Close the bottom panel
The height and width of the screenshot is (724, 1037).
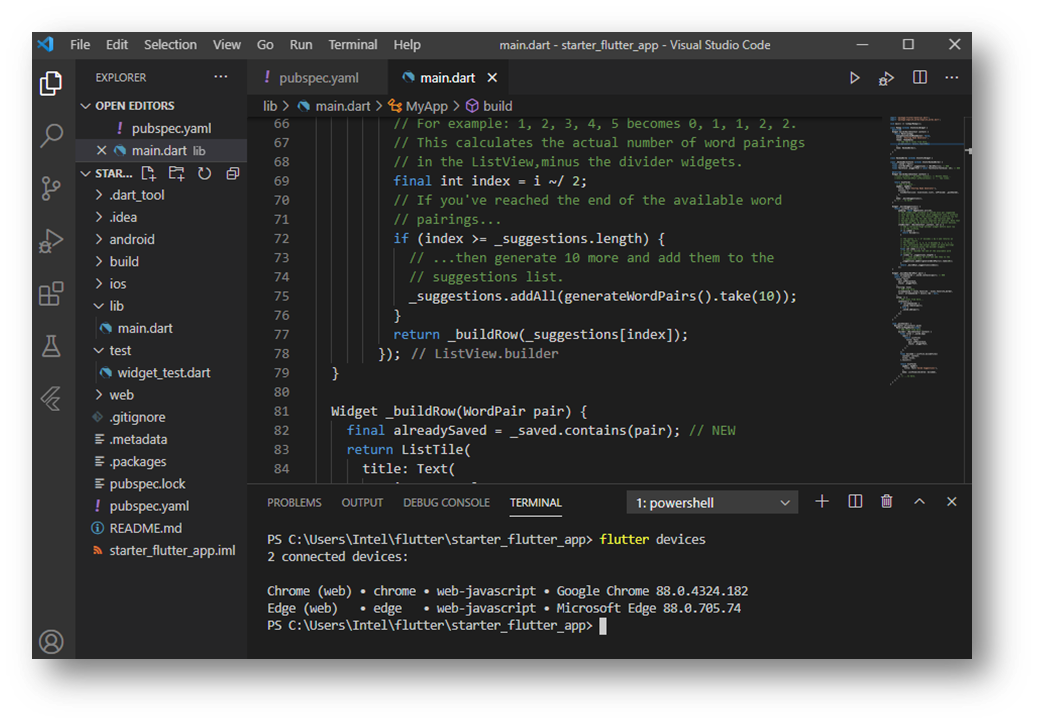[952, 501]
